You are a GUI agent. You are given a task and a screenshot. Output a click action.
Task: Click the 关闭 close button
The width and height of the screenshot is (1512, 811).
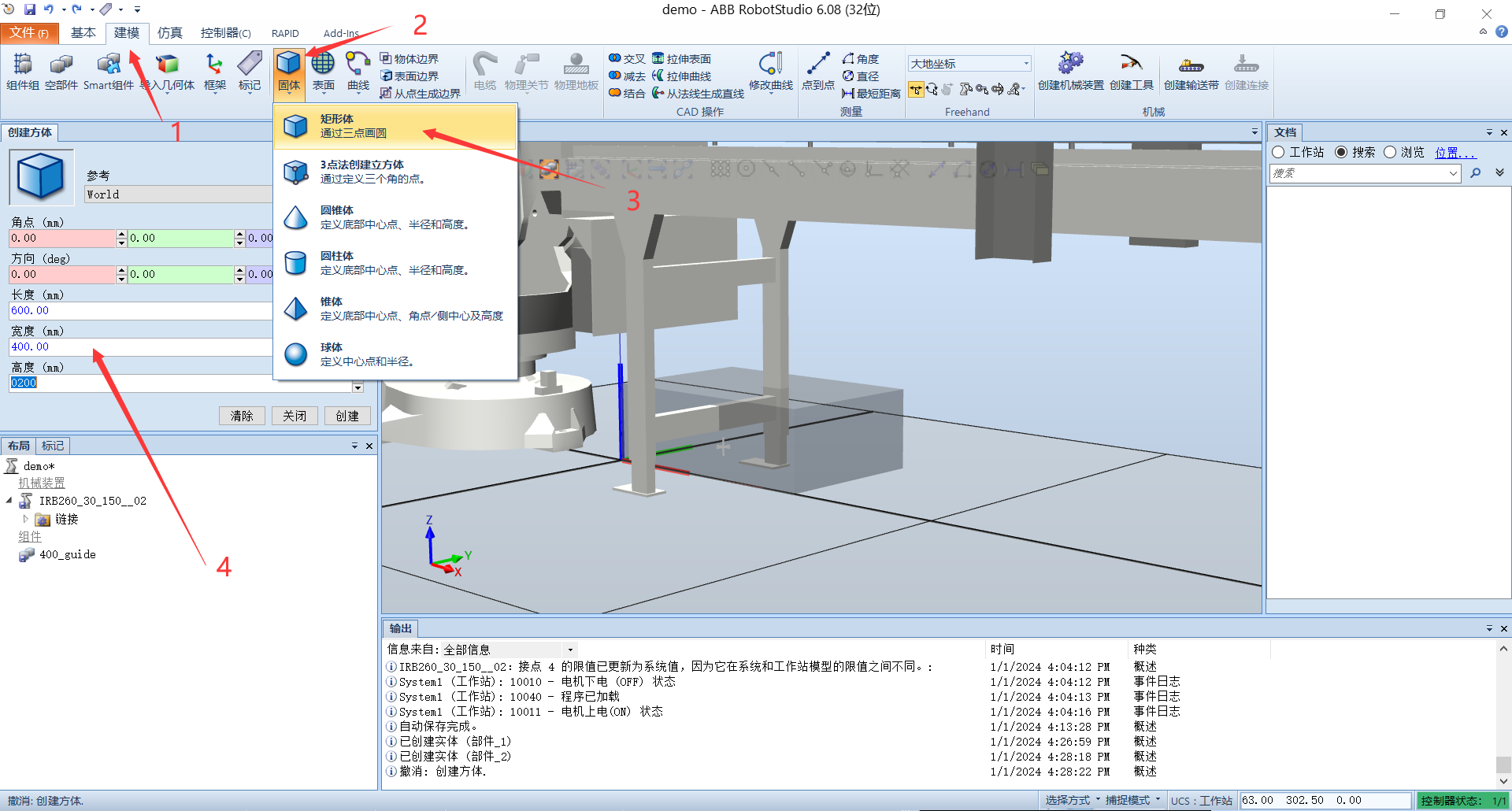click(295, 416)
